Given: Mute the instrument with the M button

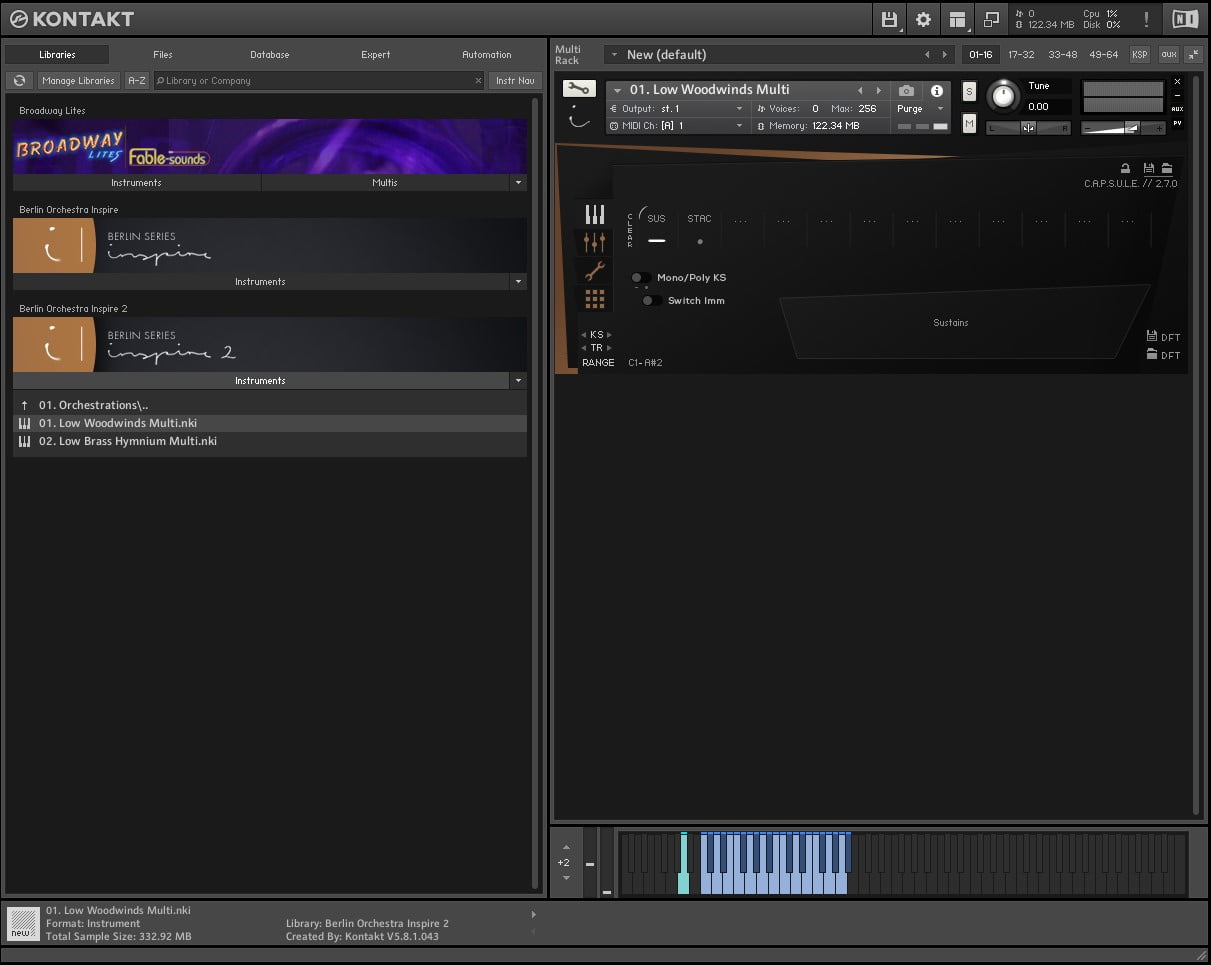Looking at the screenshot, I should [969, 123].
